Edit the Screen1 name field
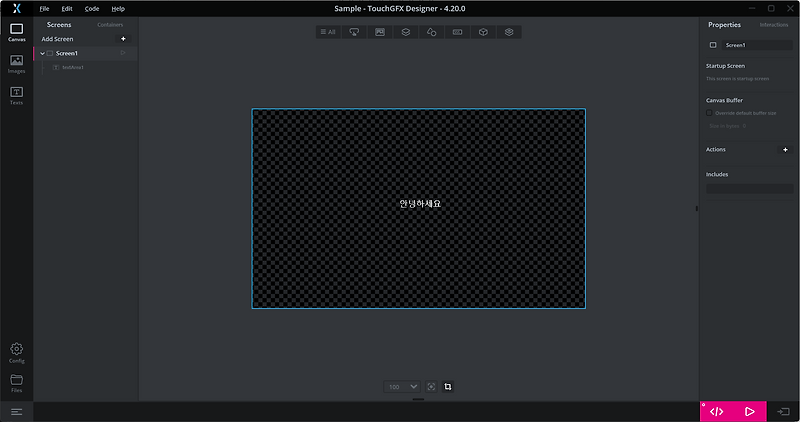The height and width of the screenshot is (422, 800). click(x=758, y=45)
